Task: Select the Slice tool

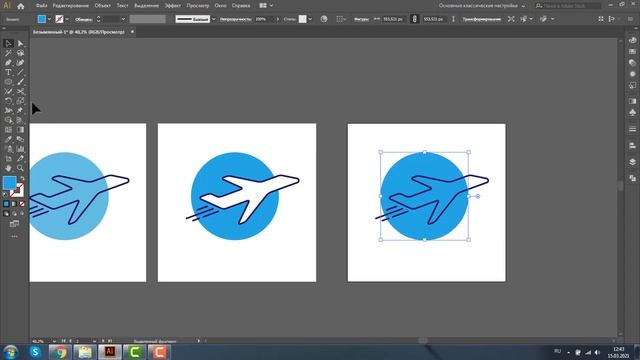Action: click(20, 158)
